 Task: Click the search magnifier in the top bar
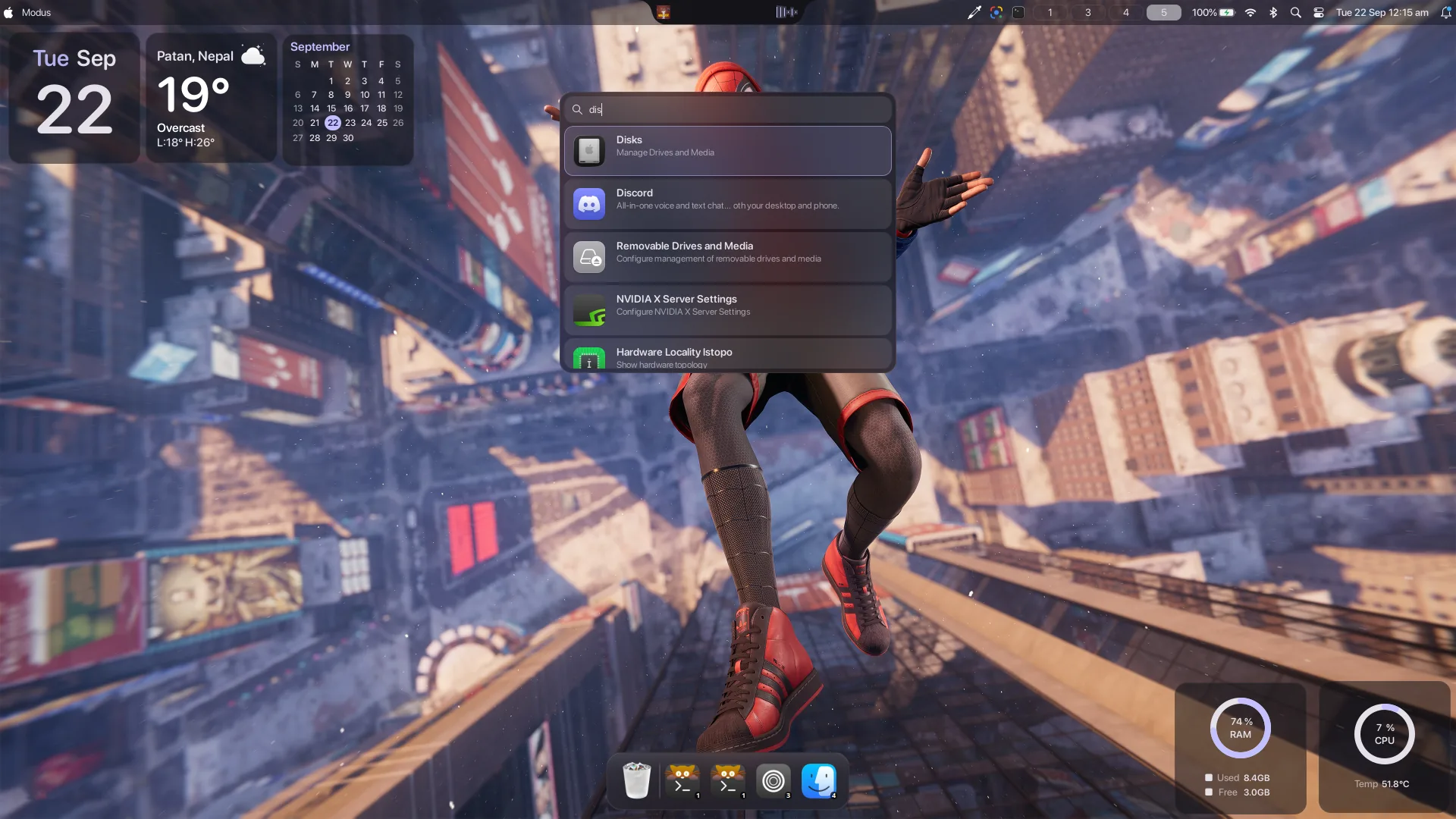pyautogui.click(x=1296, y=12)
